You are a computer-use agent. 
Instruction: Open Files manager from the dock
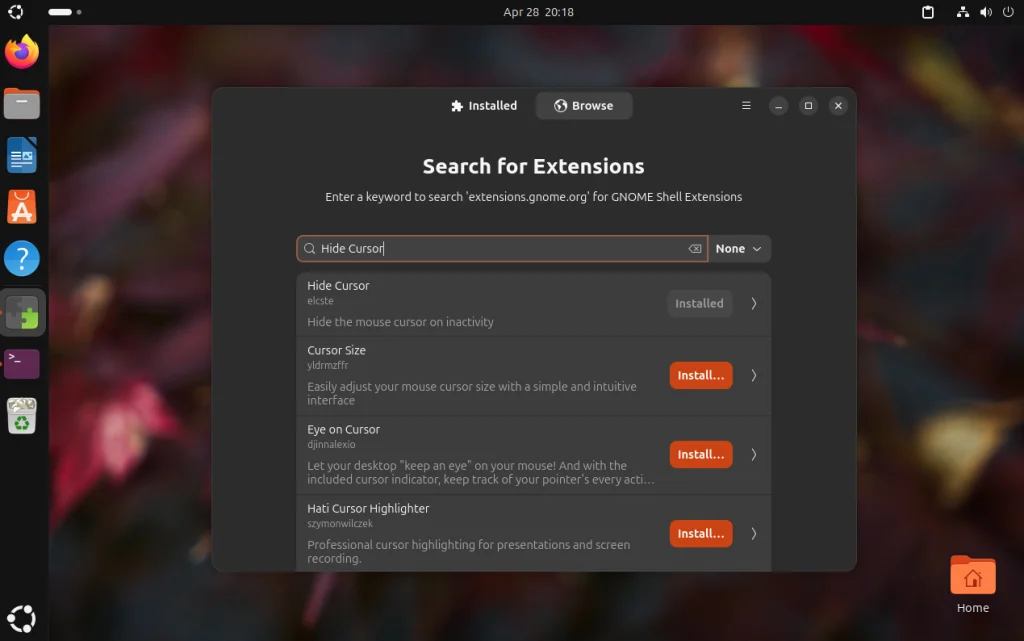click(x=22, y=104)
